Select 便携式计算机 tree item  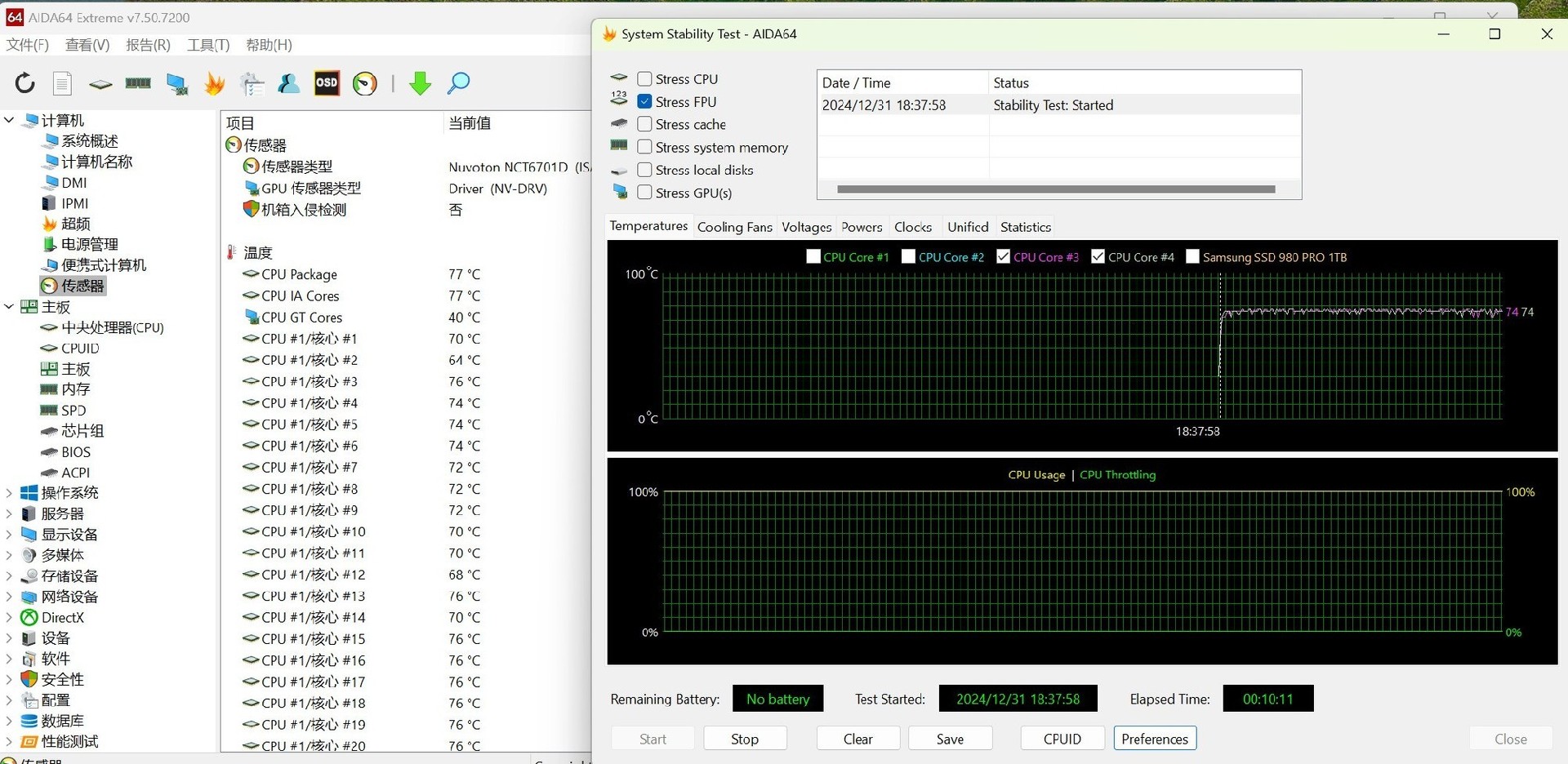[104, 265]
